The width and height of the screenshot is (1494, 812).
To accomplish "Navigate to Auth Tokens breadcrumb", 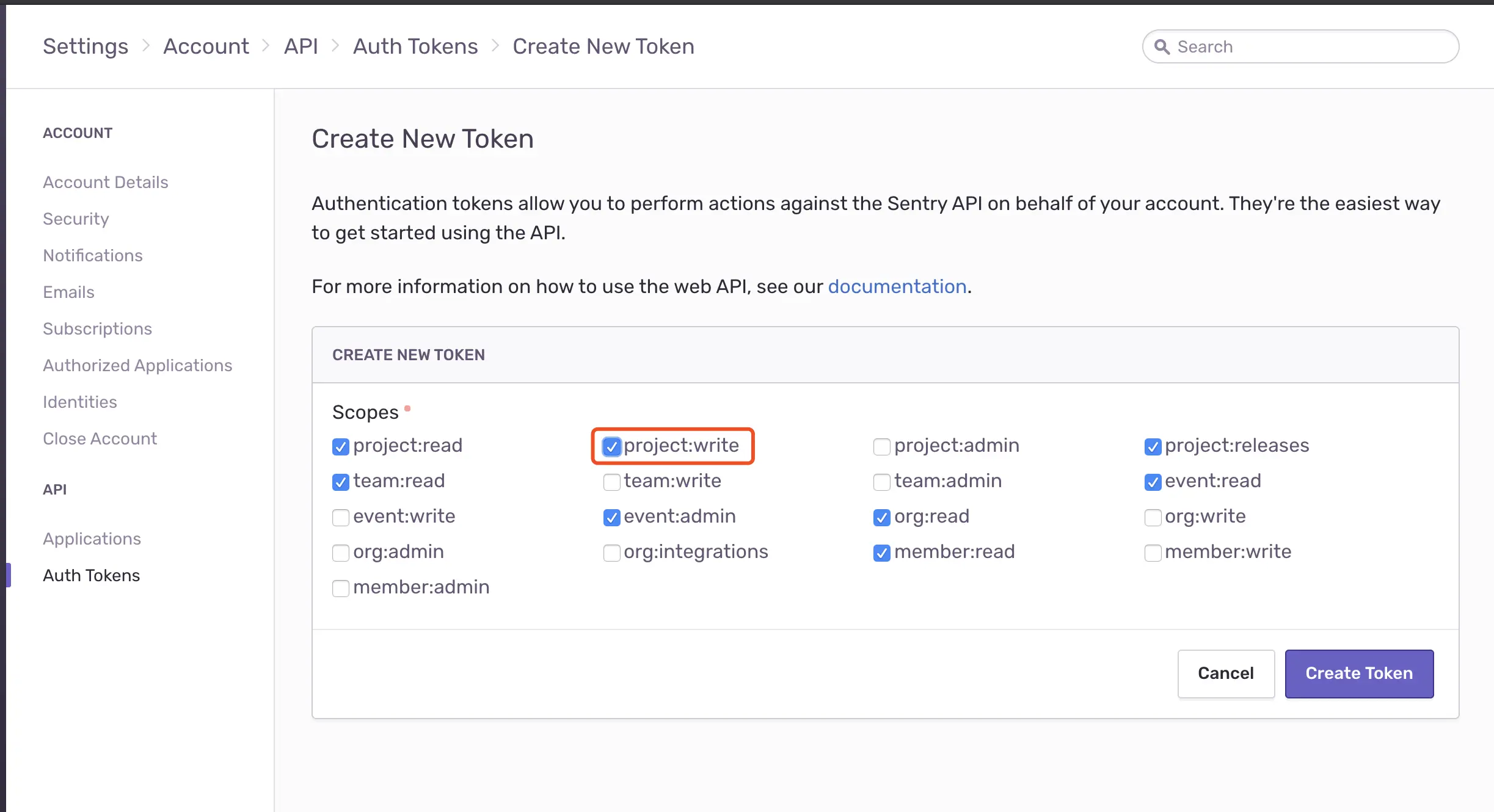I will [415, 46].
